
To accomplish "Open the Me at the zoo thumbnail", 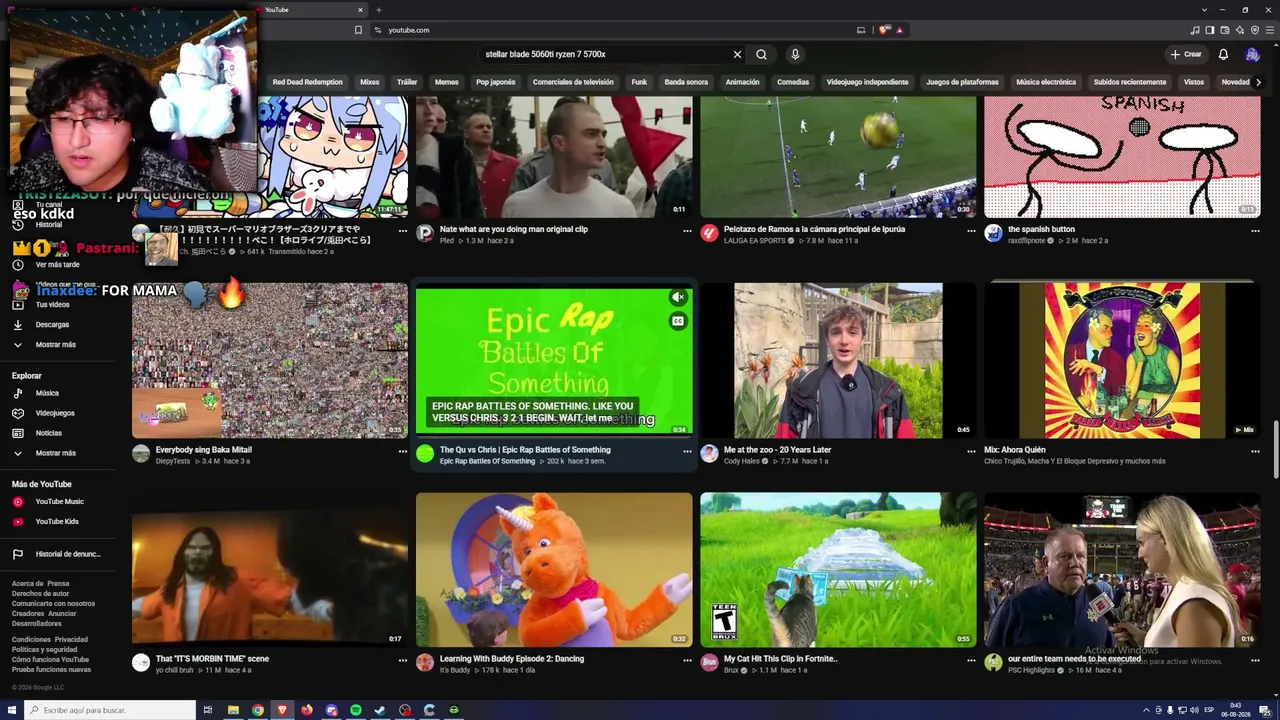I will tap(838, 361).
